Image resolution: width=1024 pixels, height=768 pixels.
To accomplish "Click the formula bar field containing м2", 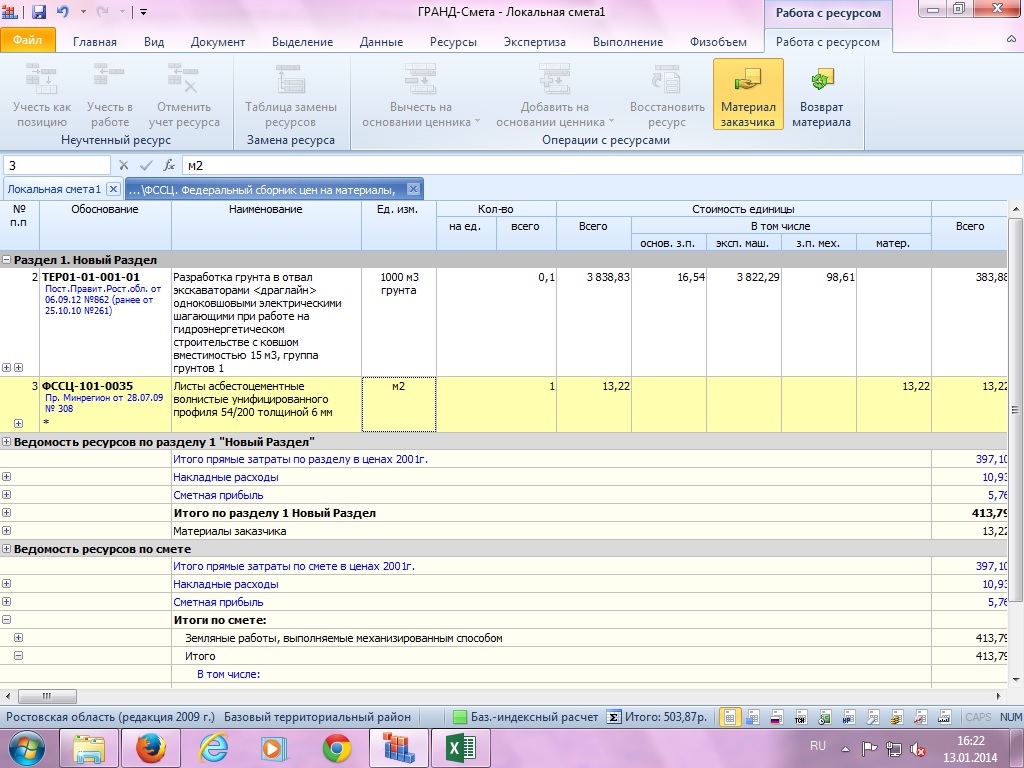I will (600, 165).
